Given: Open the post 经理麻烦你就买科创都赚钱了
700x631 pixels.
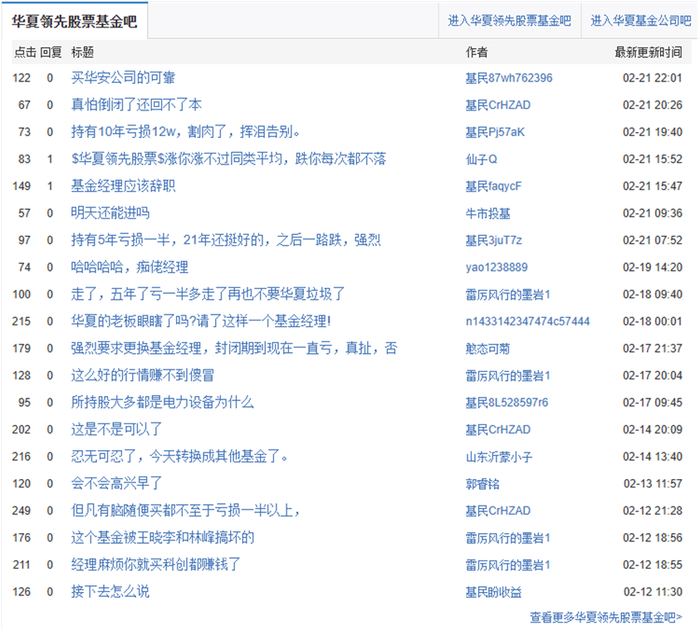Looking at the screenshot, I should [156, 564].
